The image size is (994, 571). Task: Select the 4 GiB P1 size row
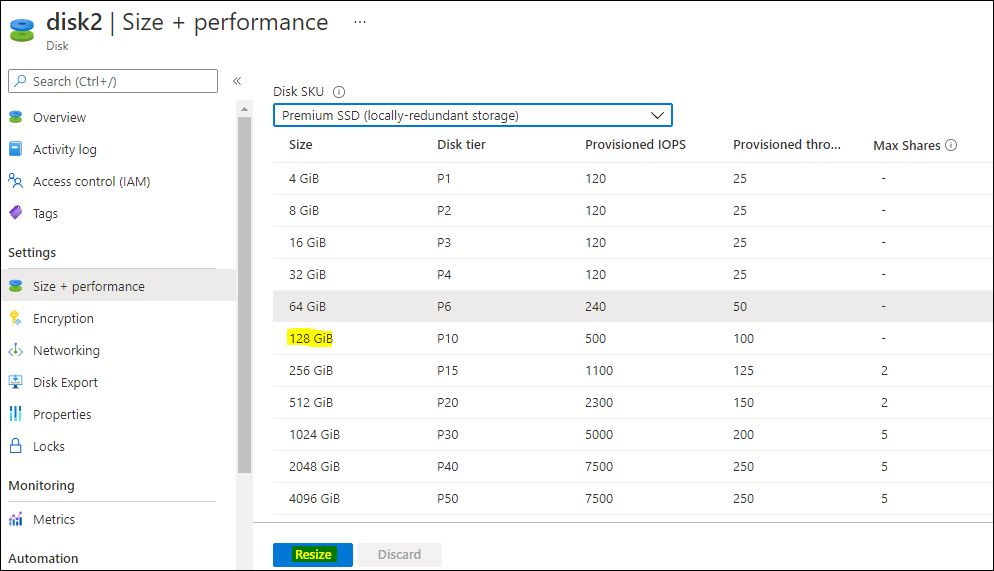coord(633,179)
